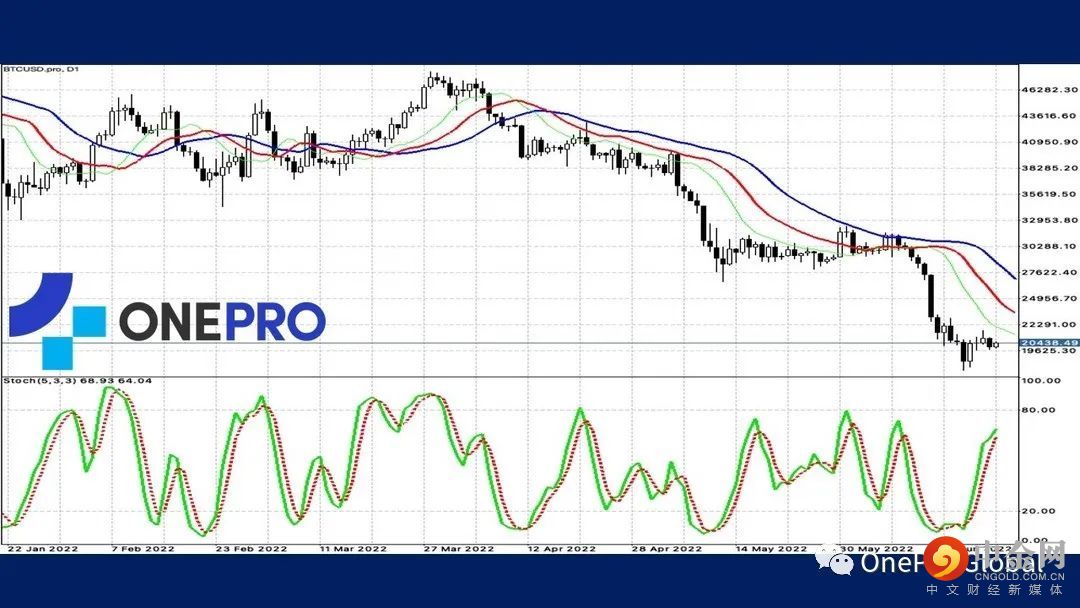Click the 11 Mar 2022 date label

point(353,549)
